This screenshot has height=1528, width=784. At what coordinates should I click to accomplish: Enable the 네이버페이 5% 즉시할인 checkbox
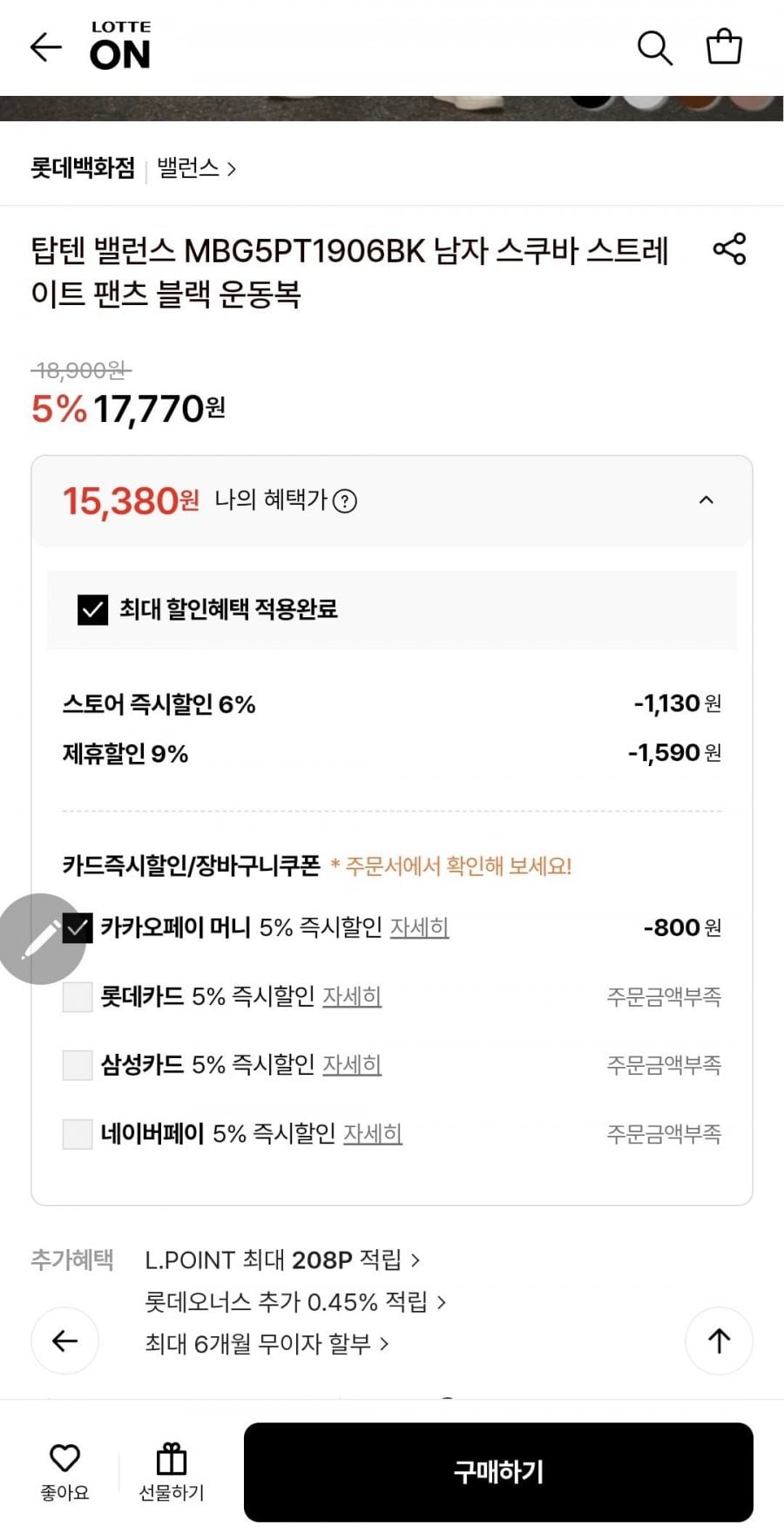point(78,1134)
